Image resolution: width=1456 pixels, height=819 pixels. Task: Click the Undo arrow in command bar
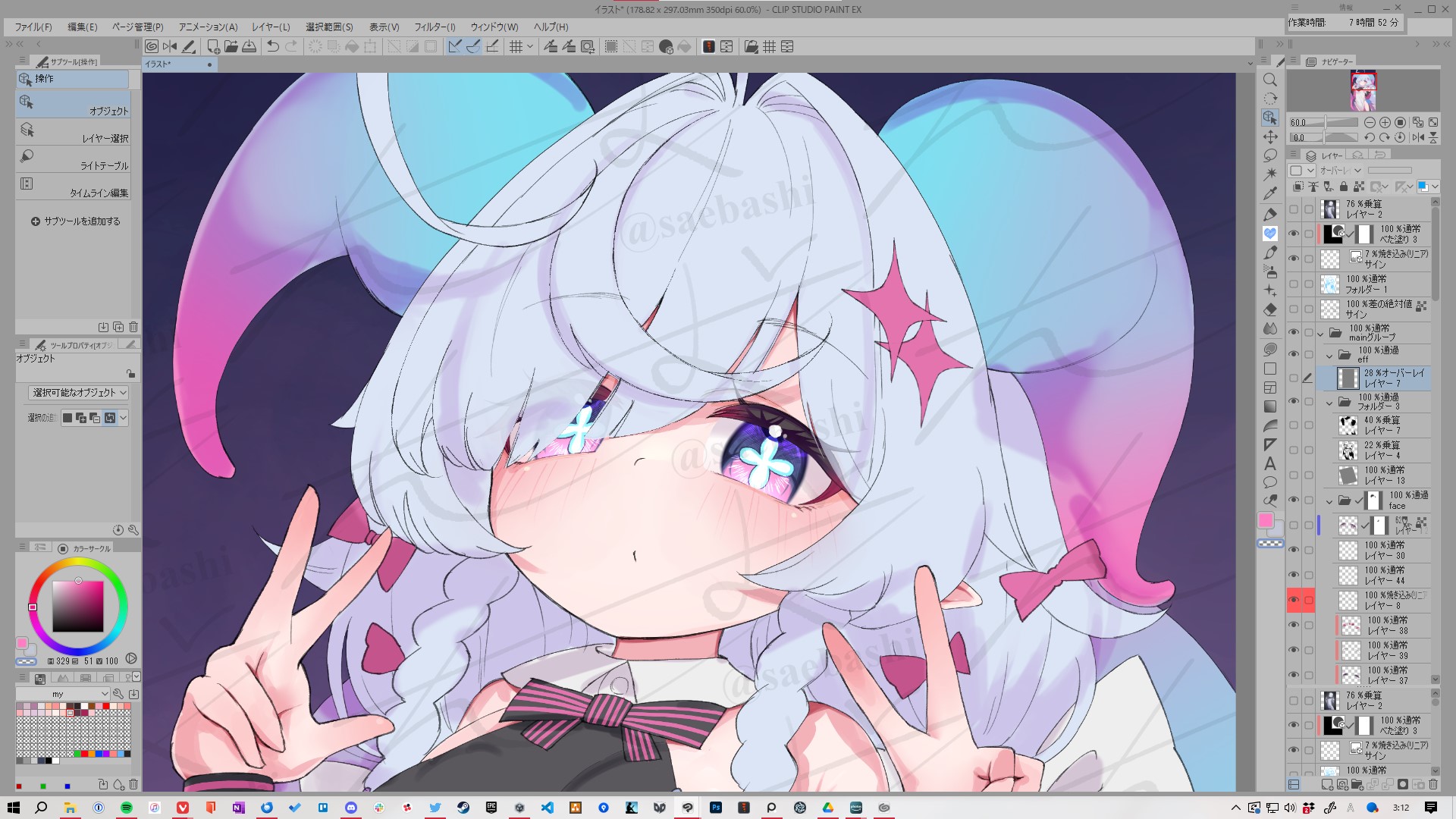pos(273,46)
